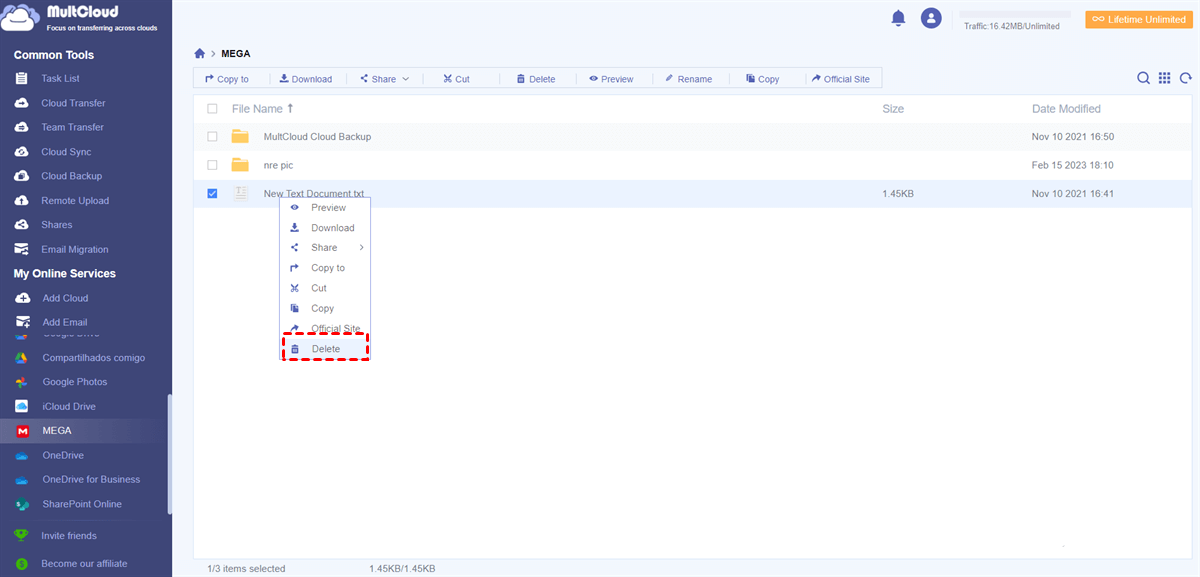Choose Copy from context menu
The width and height of the screenshot is (1200, 577).
click(326, 308)
